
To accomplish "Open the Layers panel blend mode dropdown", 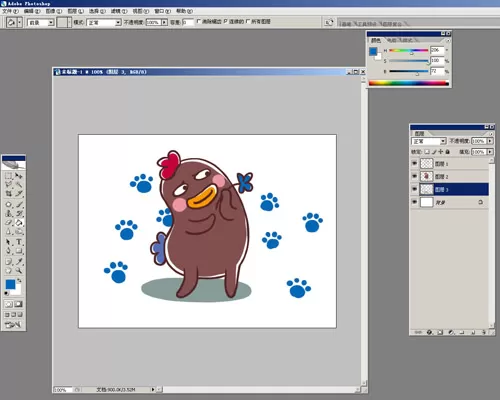I will [443, 141].
